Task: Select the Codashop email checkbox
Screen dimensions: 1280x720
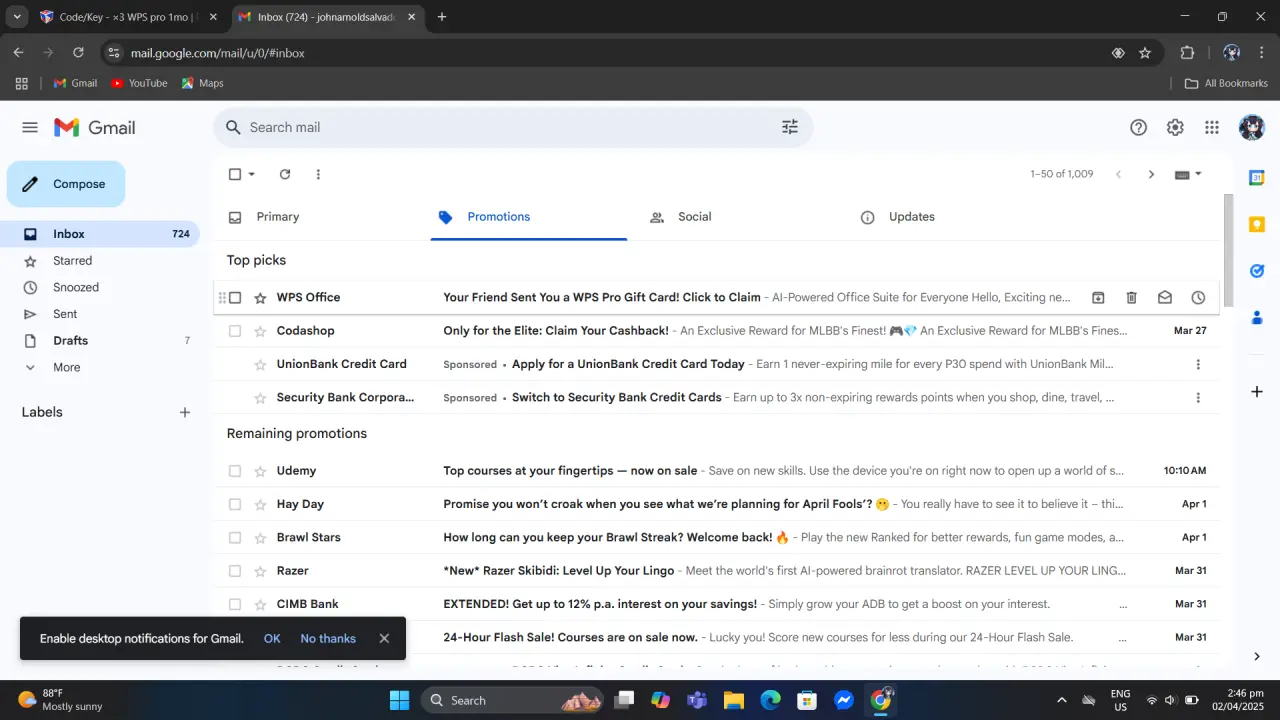Action: point(235,331)
